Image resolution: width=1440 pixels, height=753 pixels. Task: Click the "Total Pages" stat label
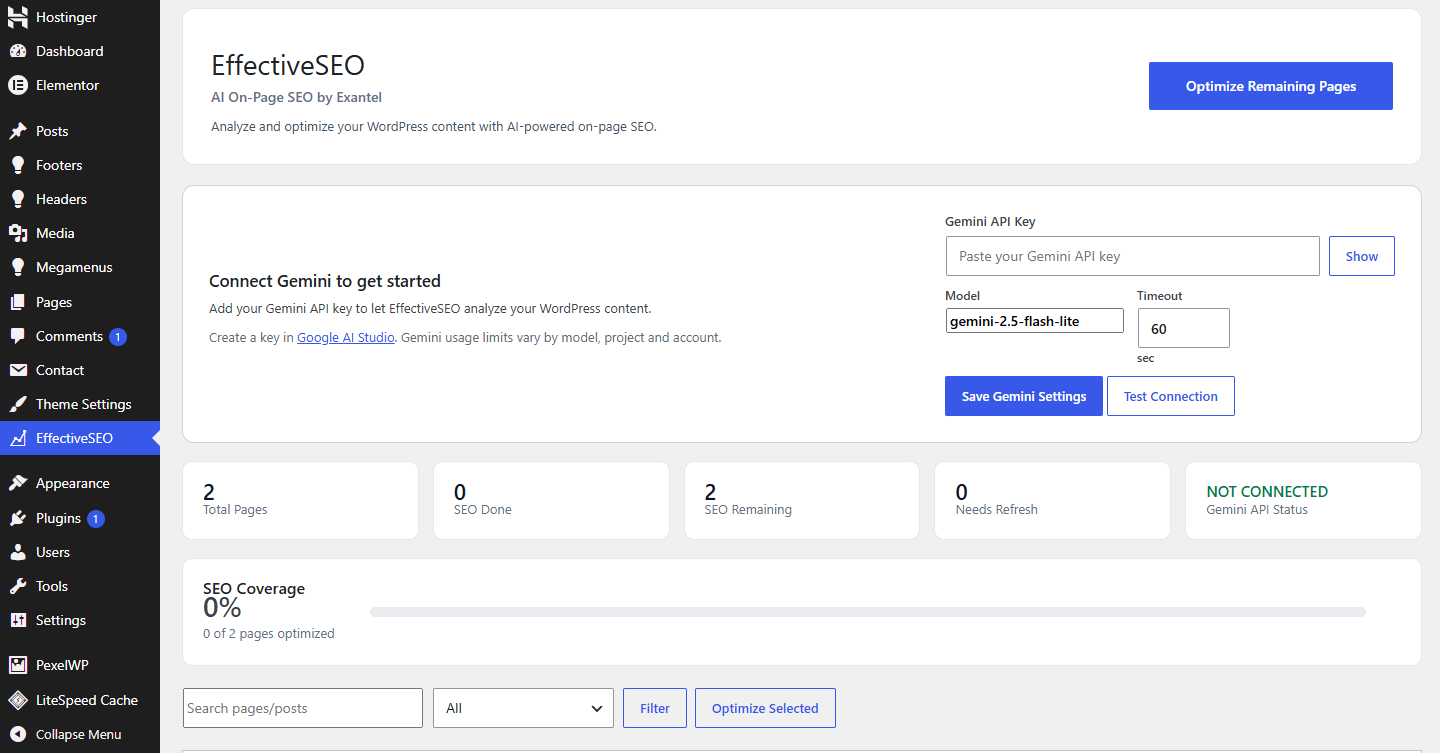click(x=235, y=510)
